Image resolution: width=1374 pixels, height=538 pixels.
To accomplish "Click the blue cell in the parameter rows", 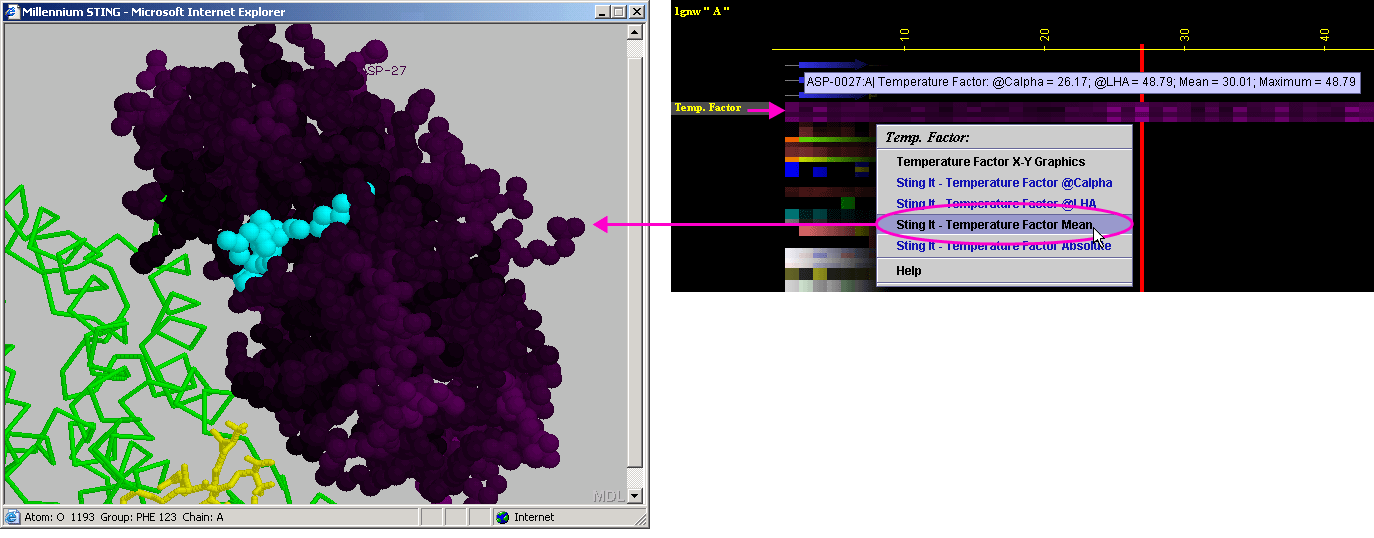I will pyautogui.click(x=792, y=172).
